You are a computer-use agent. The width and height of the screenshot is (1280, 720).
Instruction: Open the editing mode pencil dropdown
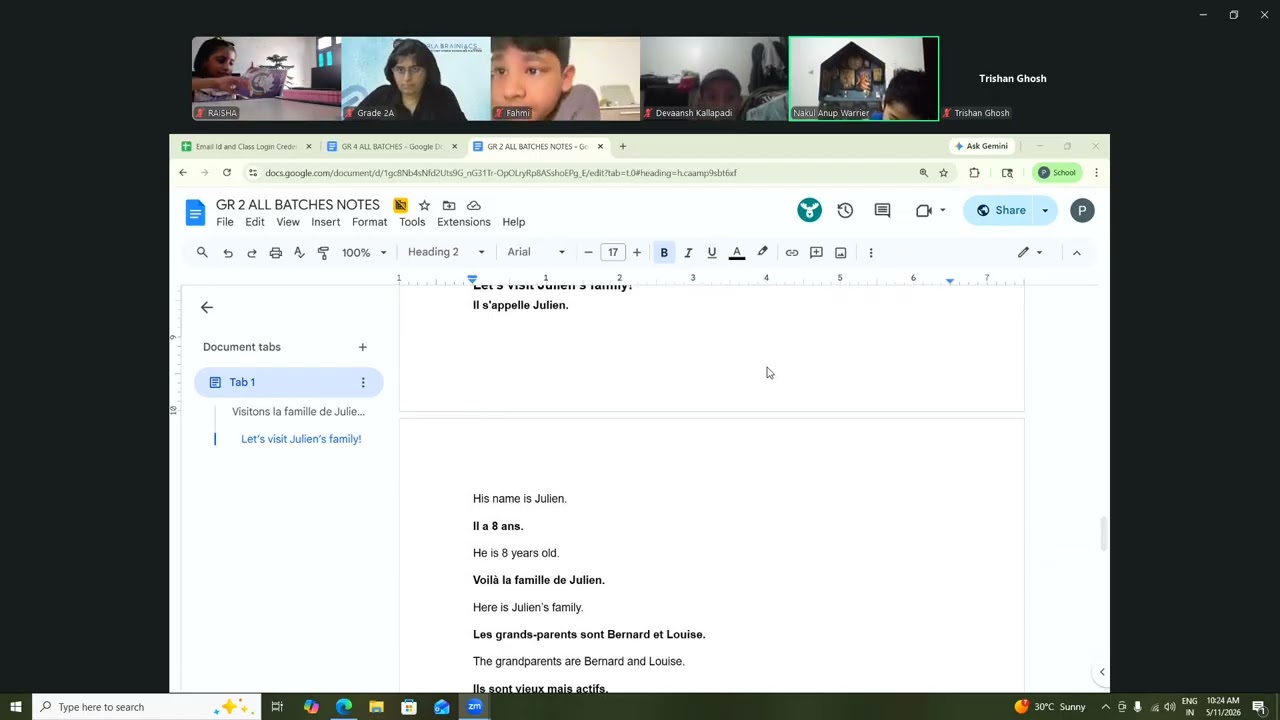pos(1030,253)
